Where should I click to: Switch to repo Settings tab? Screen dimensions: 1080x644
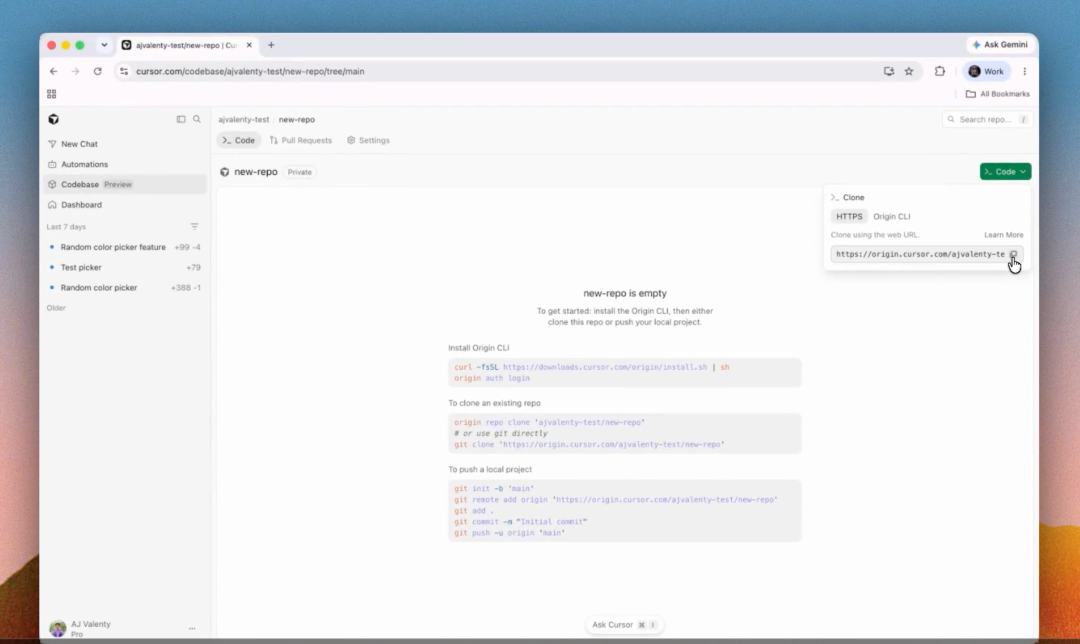pyautogui.click(x=368, y=141)
